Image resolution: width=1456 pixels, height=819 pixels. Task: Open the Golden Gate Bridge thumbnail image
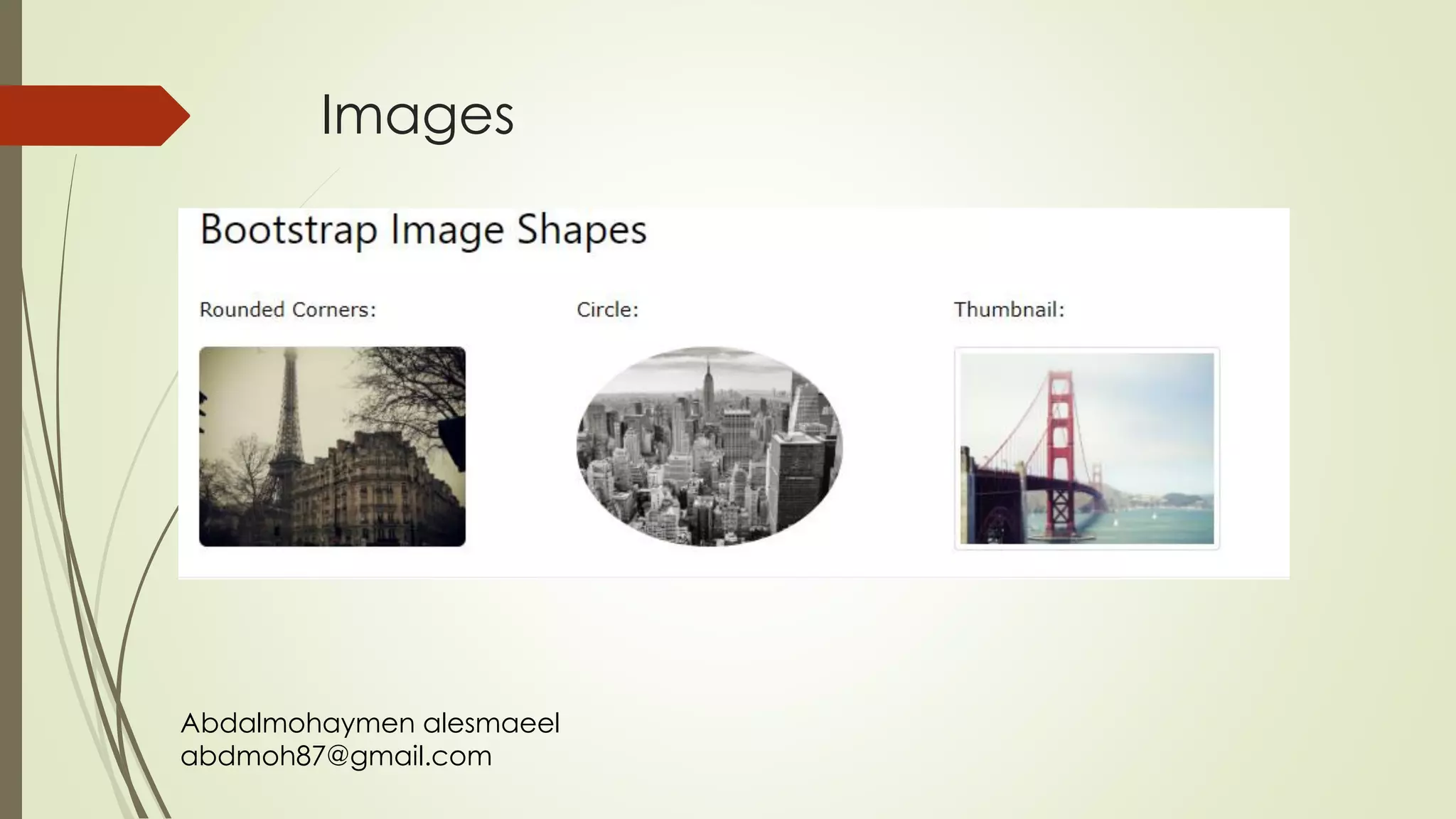1086,449
